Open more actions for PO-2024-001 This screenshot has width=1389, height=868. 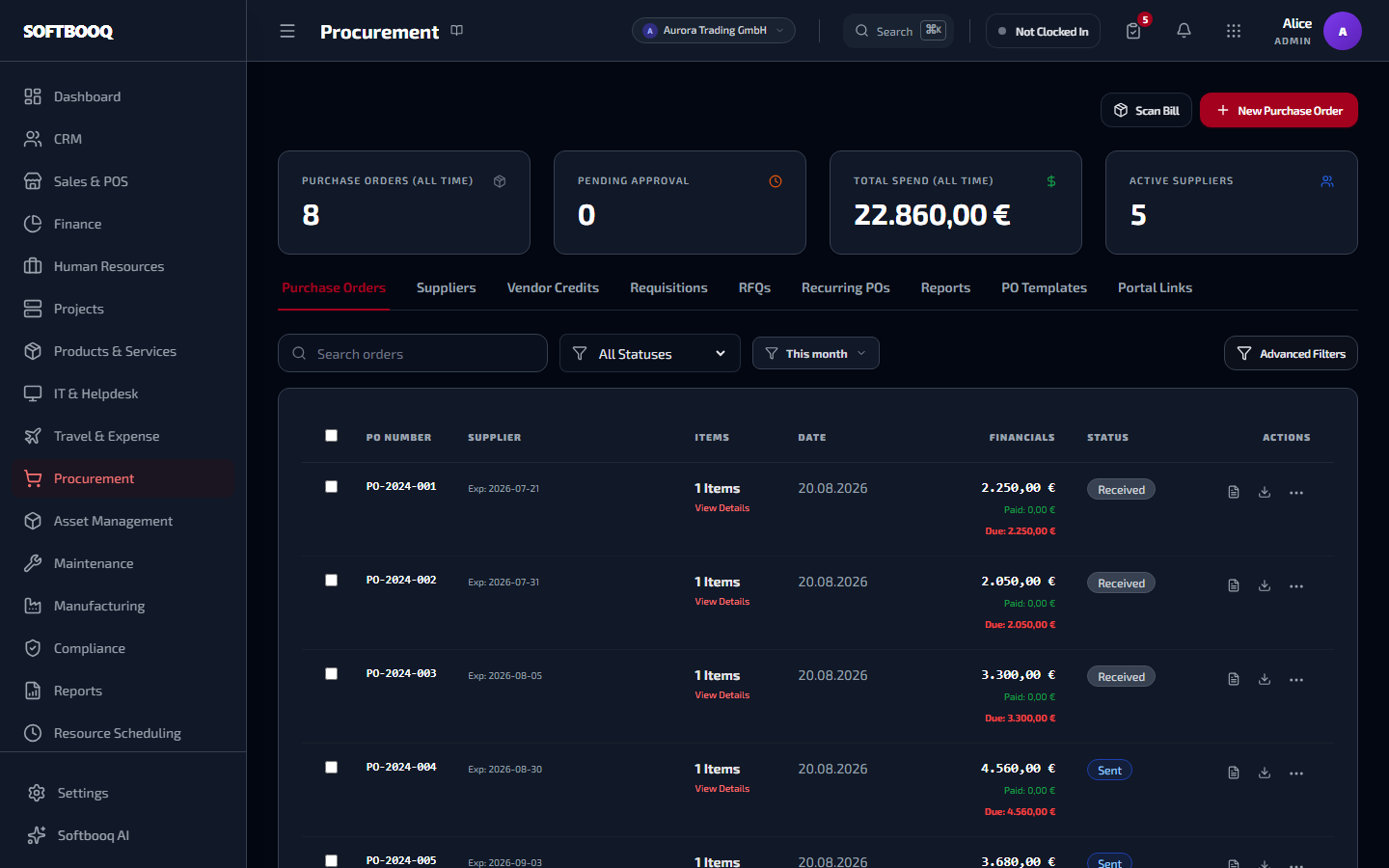pyautogui.click(x=1296, y=492)
